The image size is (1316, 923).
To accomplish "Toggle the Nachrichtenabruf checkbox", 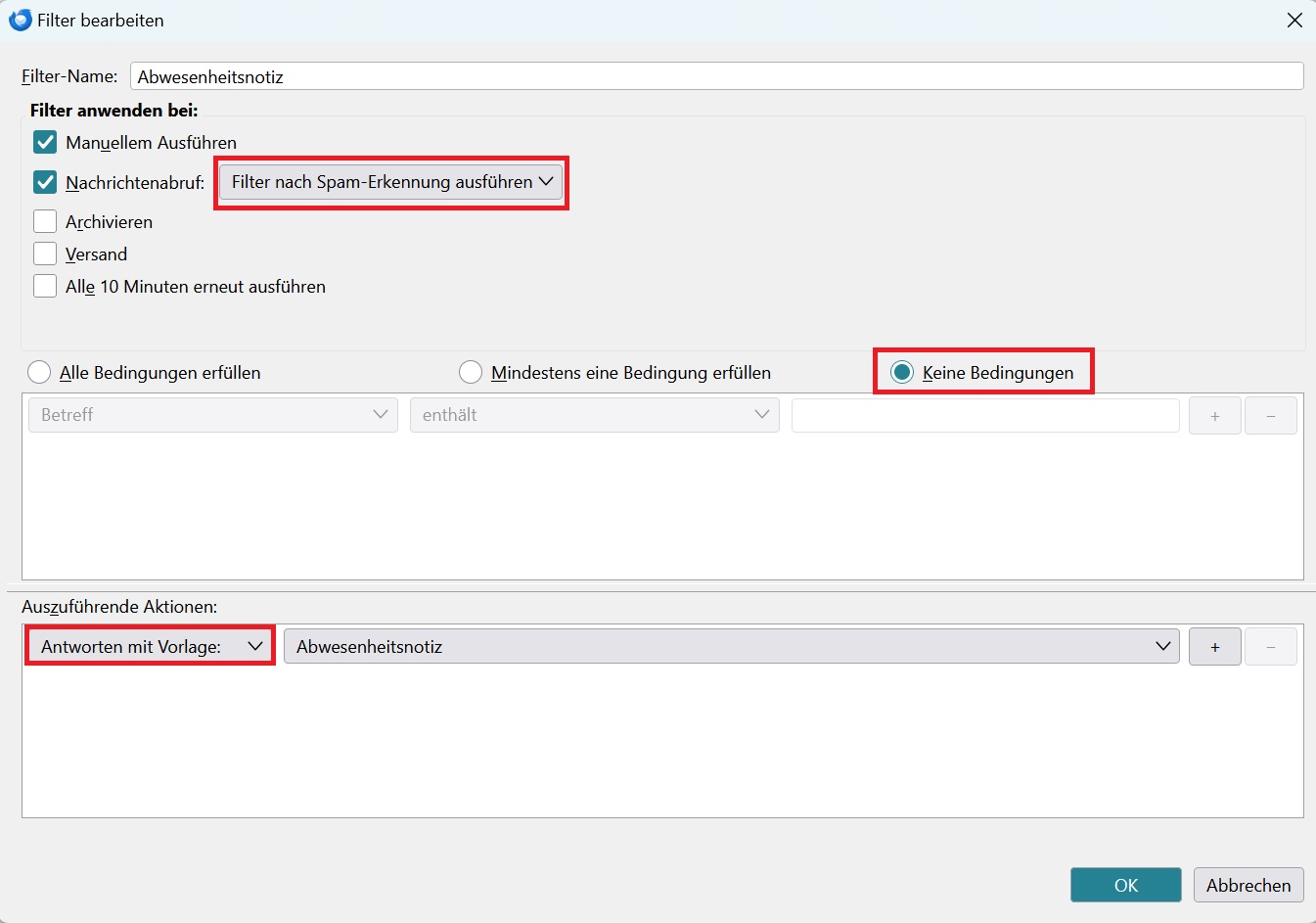I will coord(45,182).
